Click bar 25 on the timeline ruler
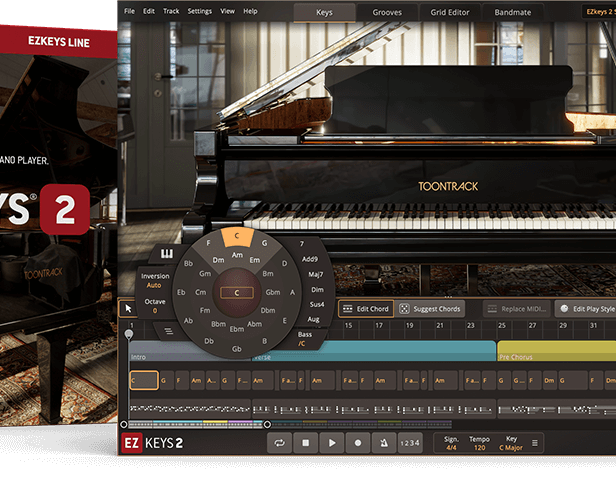The height and width of the screenshot is (488, 616). (502, 325)
